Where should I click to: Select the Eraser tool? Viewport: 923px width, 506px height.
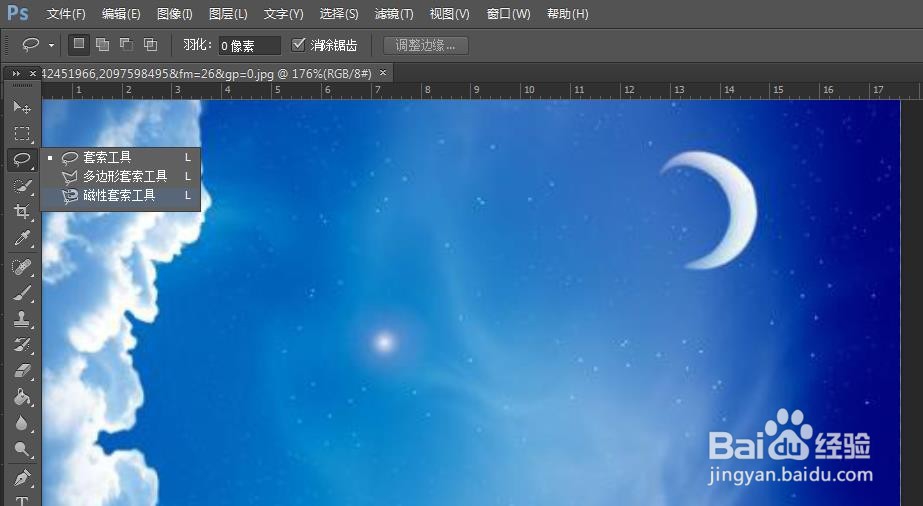(22, 371)
